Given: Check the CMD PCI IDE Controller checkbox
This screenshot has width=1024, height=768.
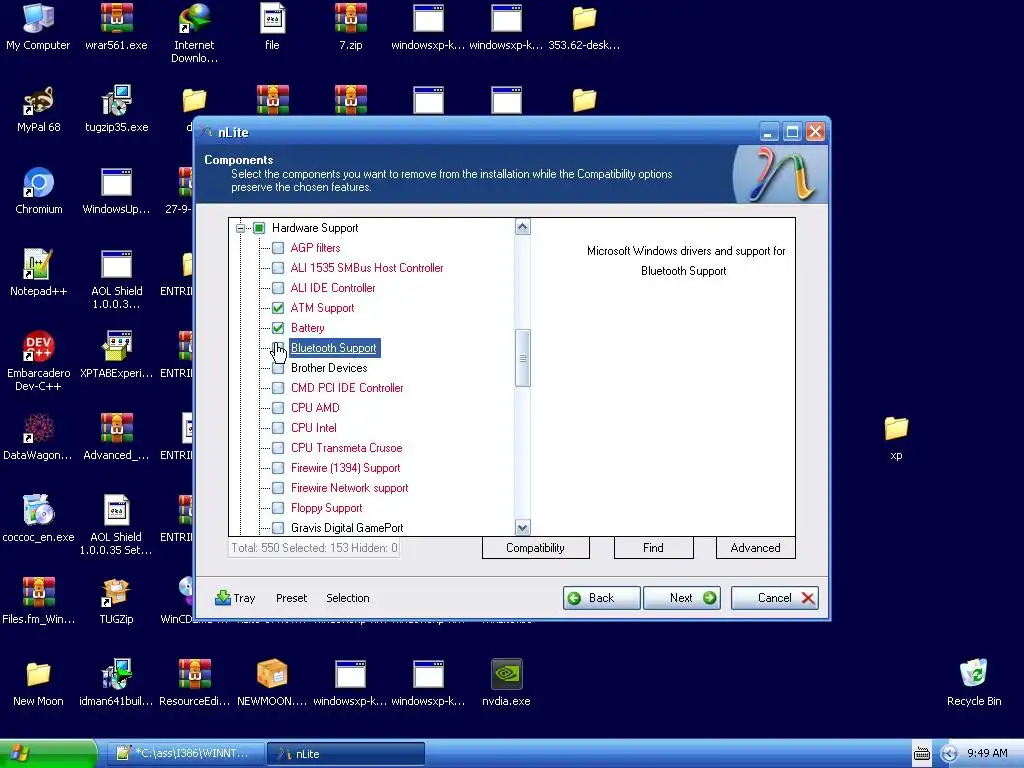Looking at the screenshot, I should [x=278, y=388].
